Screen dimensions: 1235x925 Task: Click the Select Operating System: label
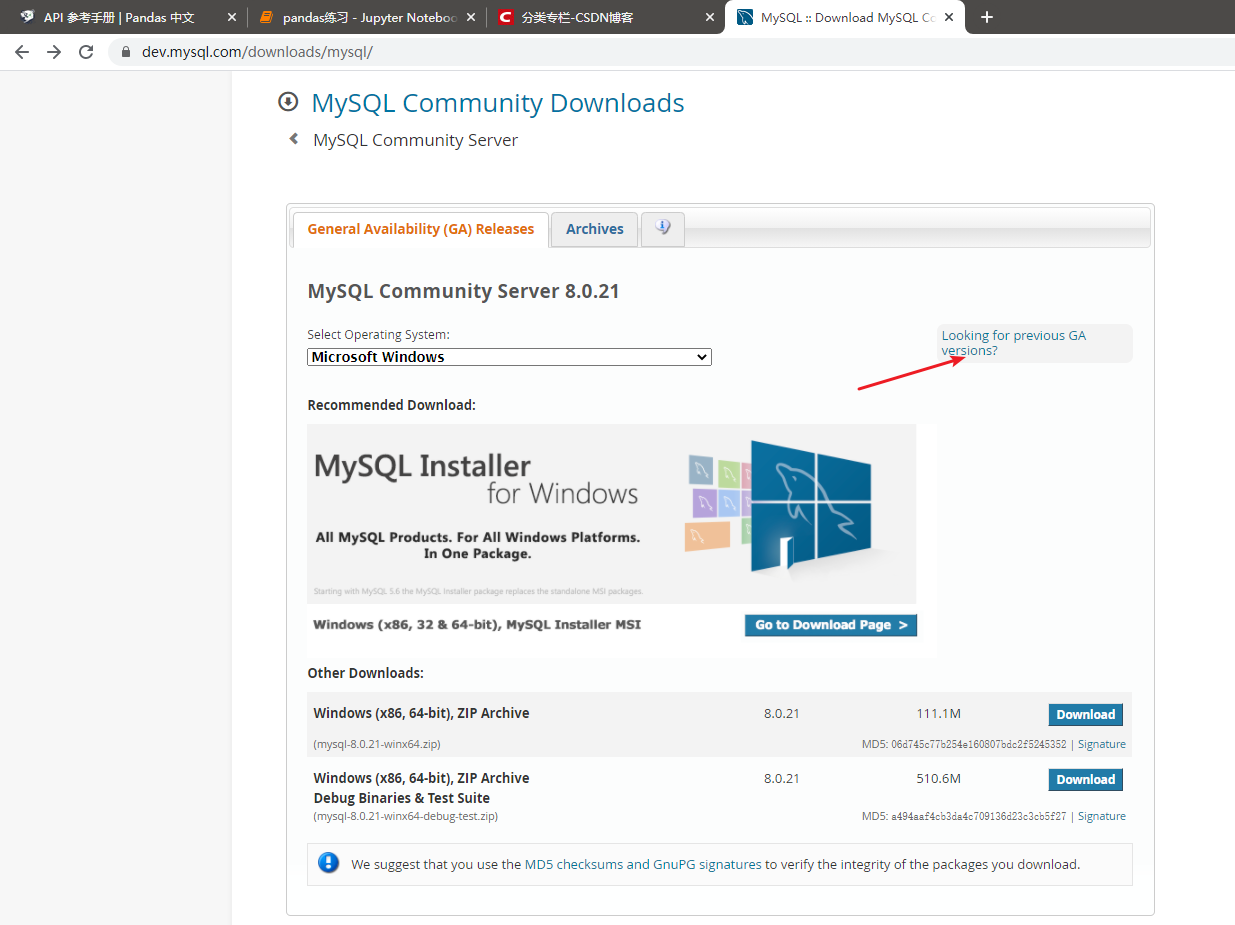tap(378, 335)
